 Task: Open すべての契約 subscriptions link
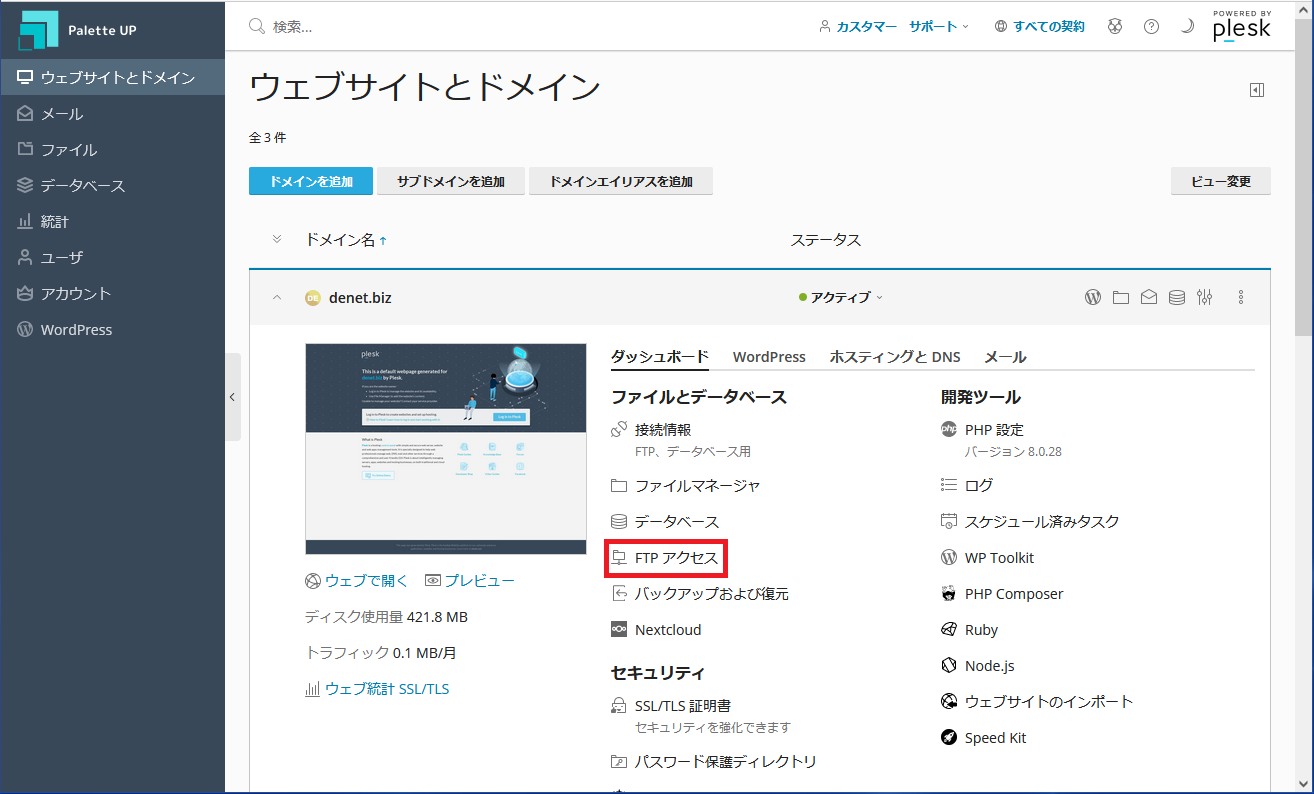point(1040,27)
